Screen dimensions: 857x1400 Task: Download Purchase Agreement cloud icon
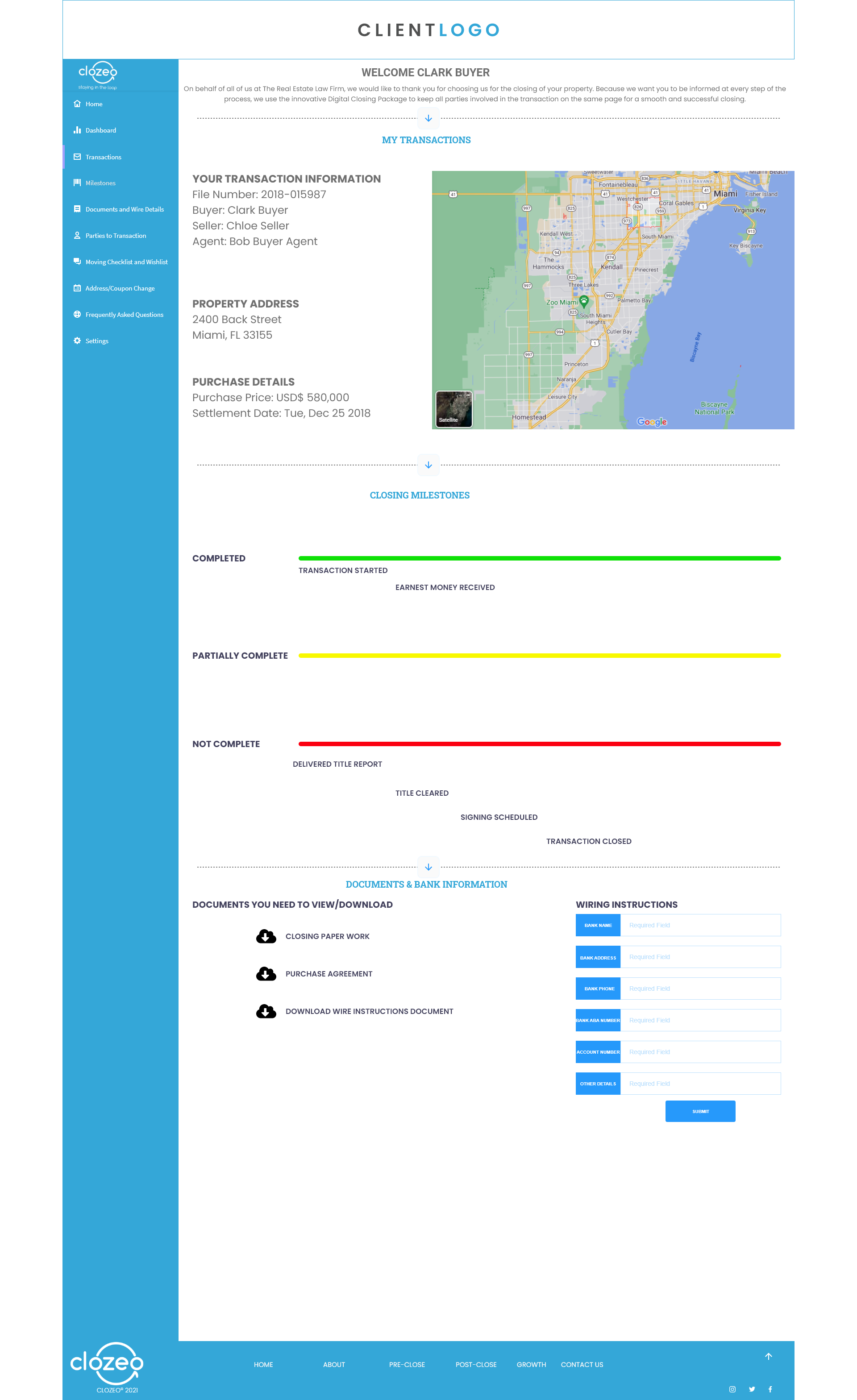coord(266,973)
